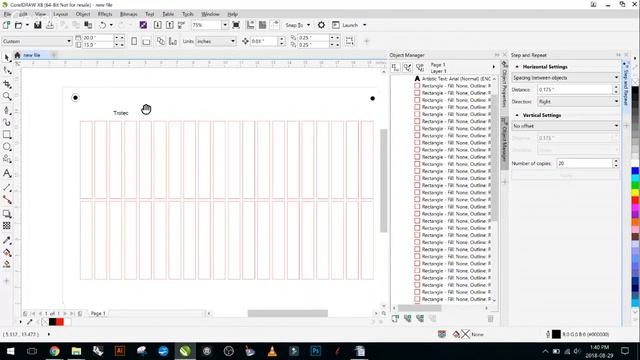
Task: Toggle Edit Across Layers in Object Manager
Action: tap(407, 68)
